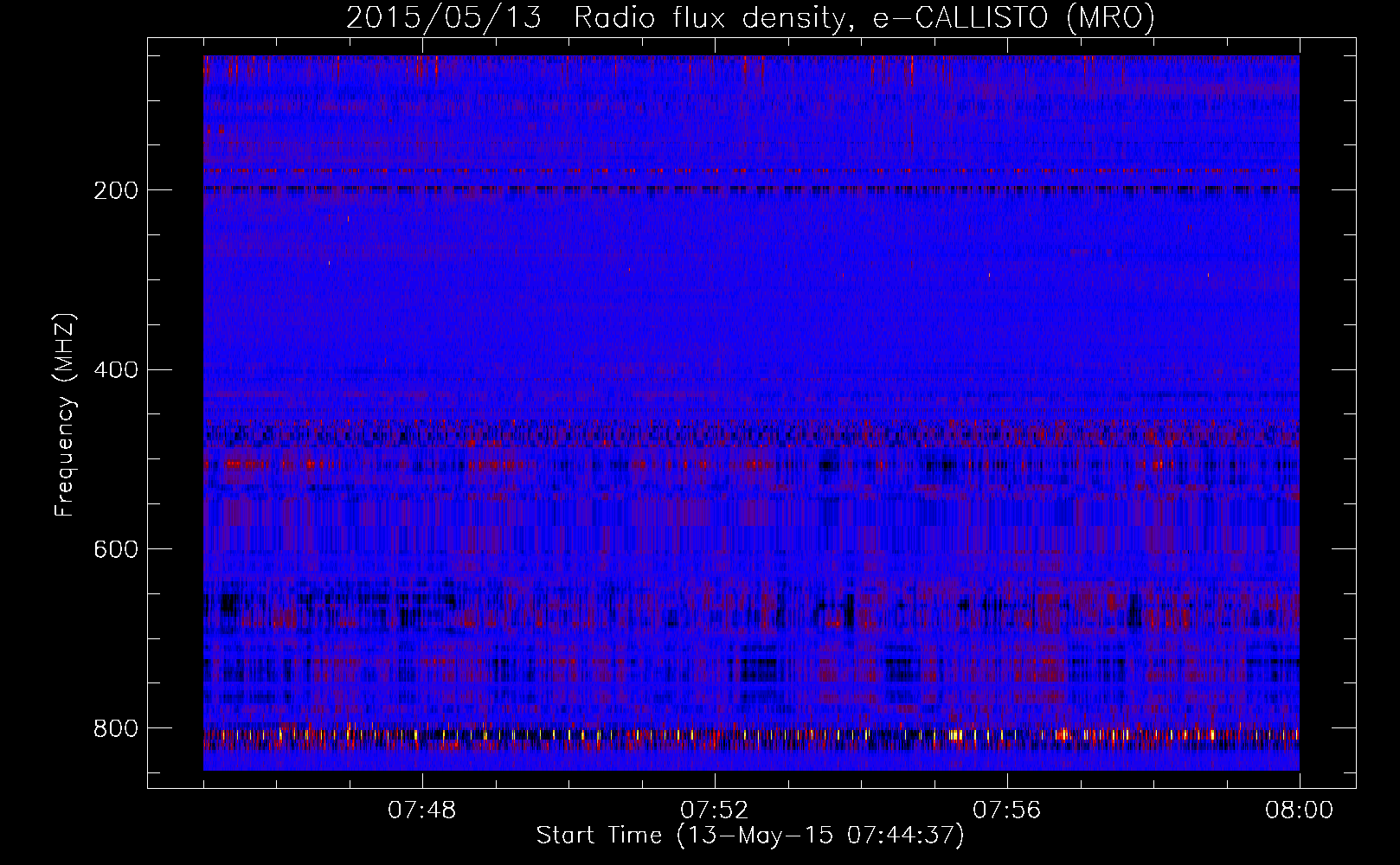Click the 200 frequency tick label
This screenshot has width=1400, height=865.
point(115,190)
